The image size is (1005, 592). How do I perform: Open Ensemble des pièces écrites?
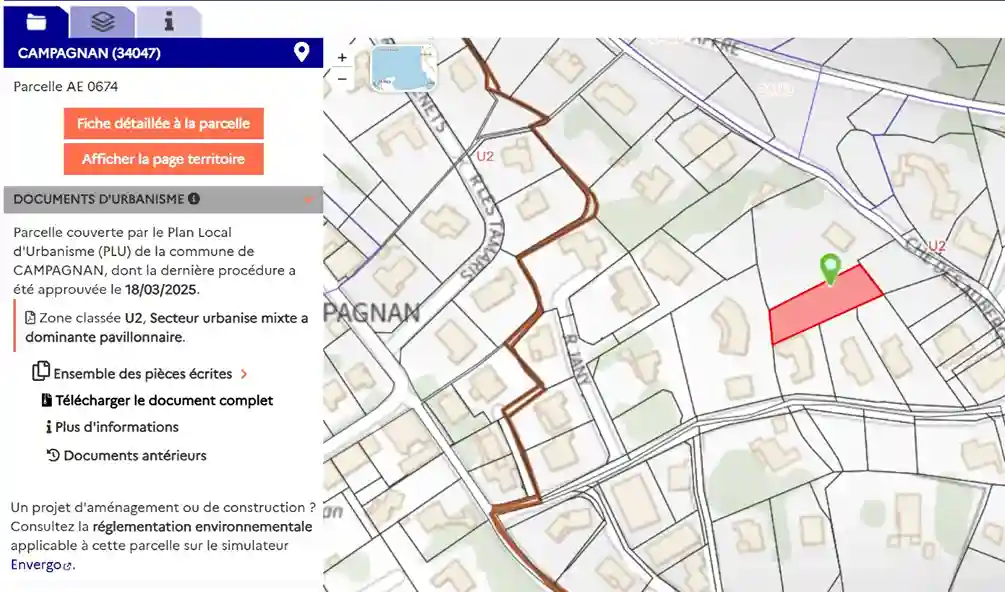[142, 374]
